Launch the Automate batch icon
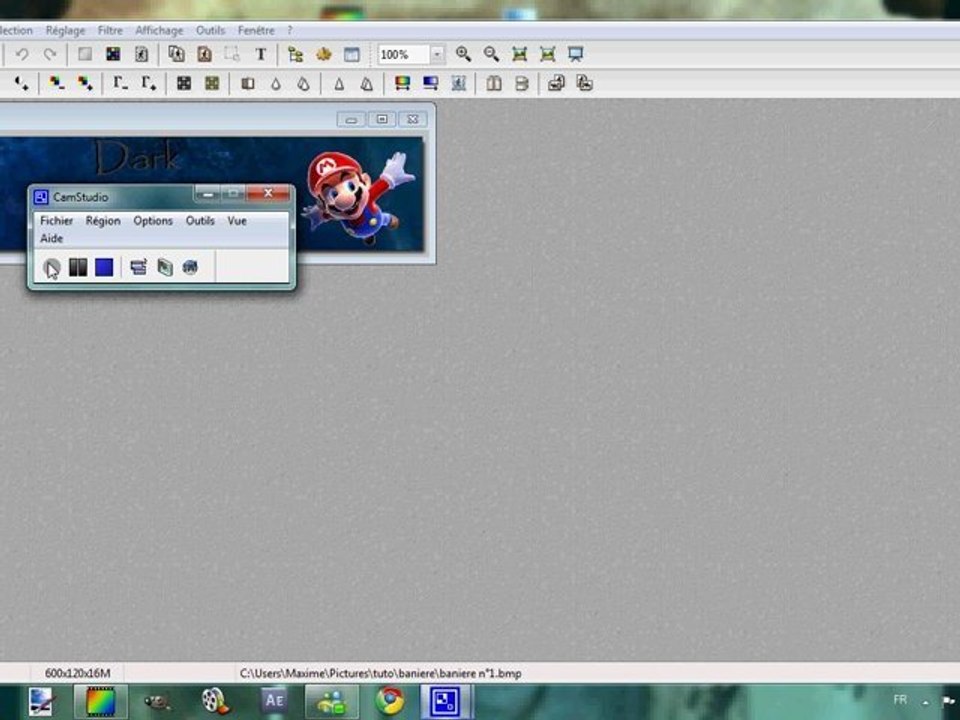 pyautogui.click(x=324, y=54)
